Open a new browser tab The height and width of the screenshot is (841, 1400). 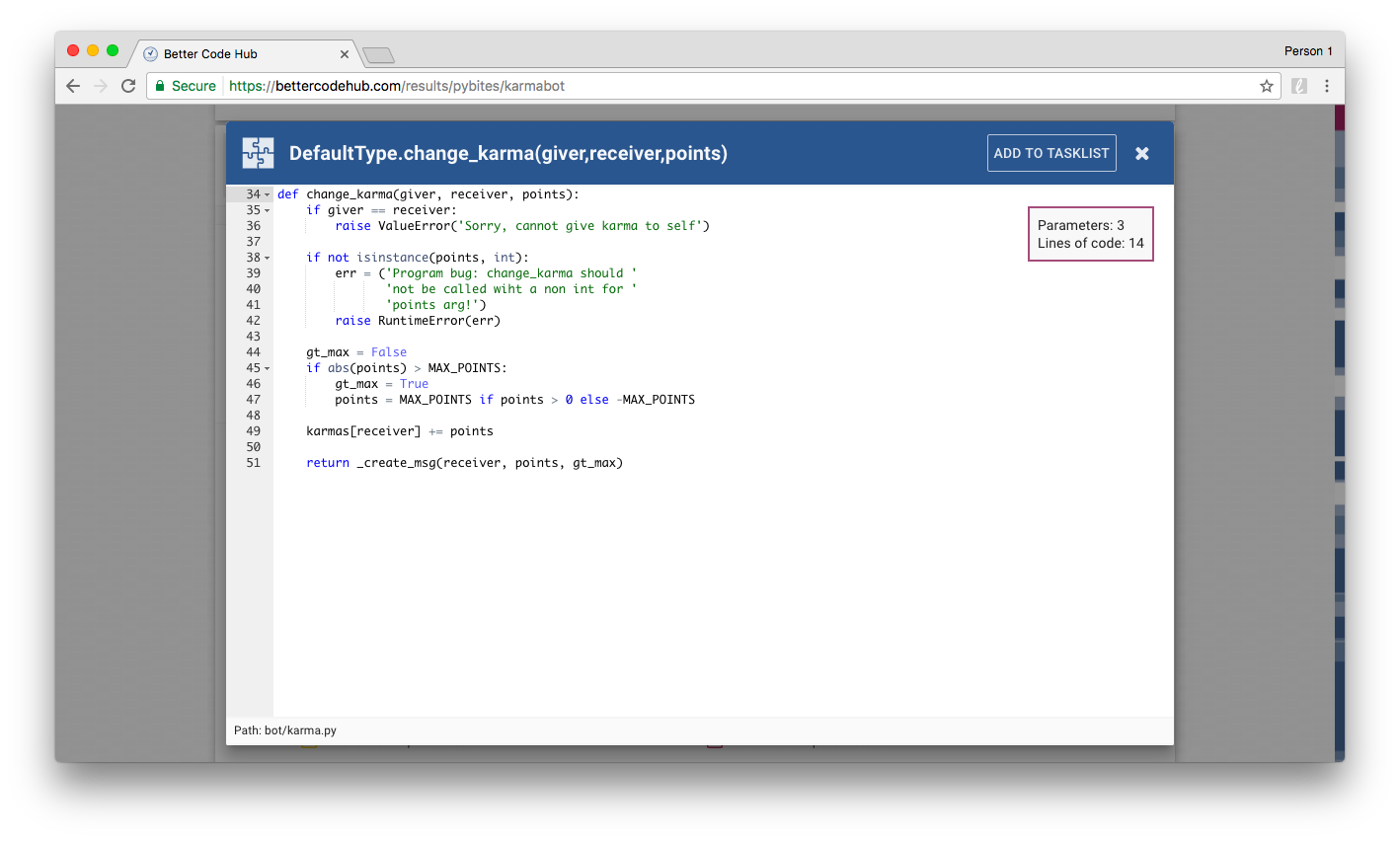click(x=378, y=55)
